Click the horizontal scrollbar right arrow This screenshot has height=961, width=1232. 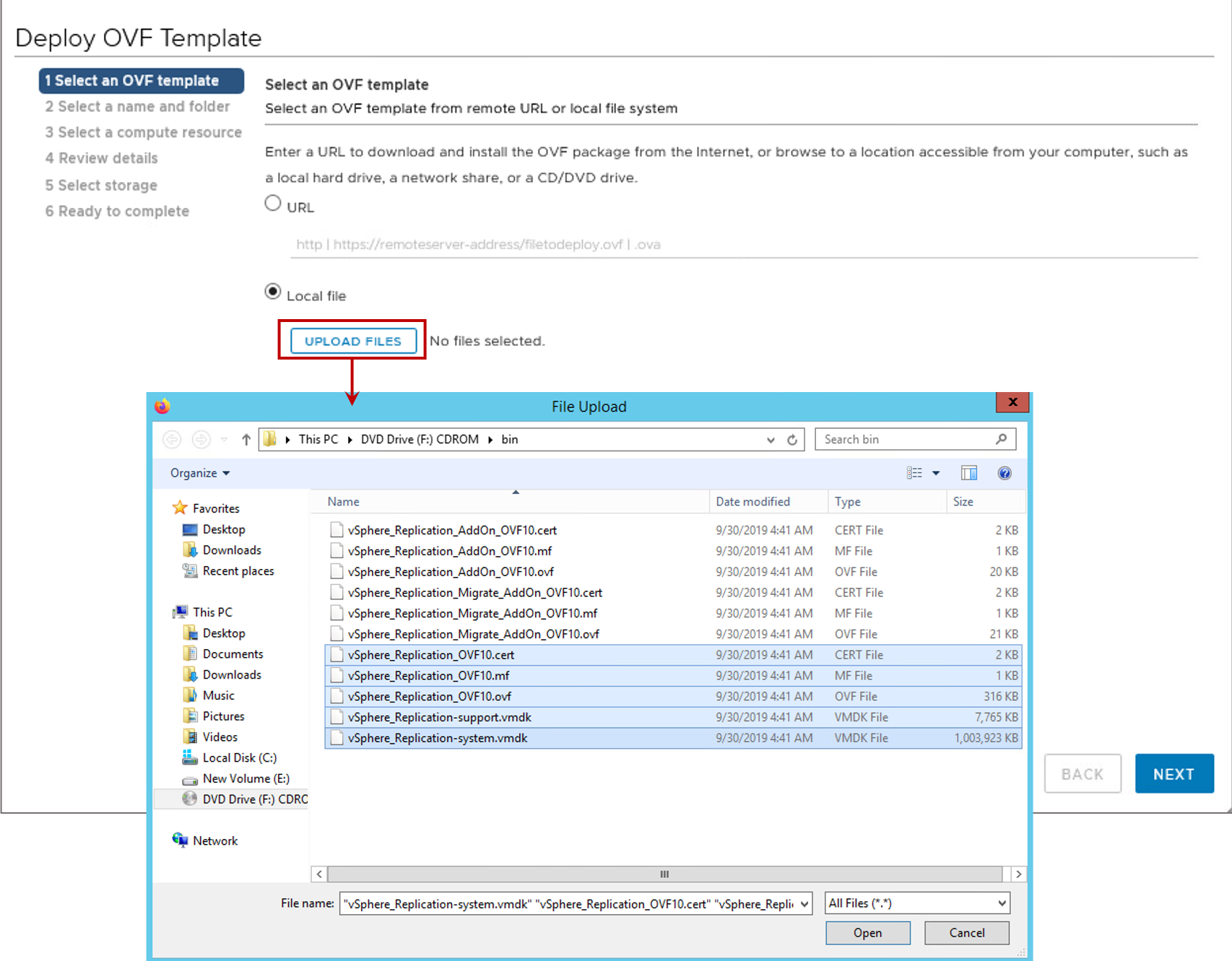tap(1018, 874)
